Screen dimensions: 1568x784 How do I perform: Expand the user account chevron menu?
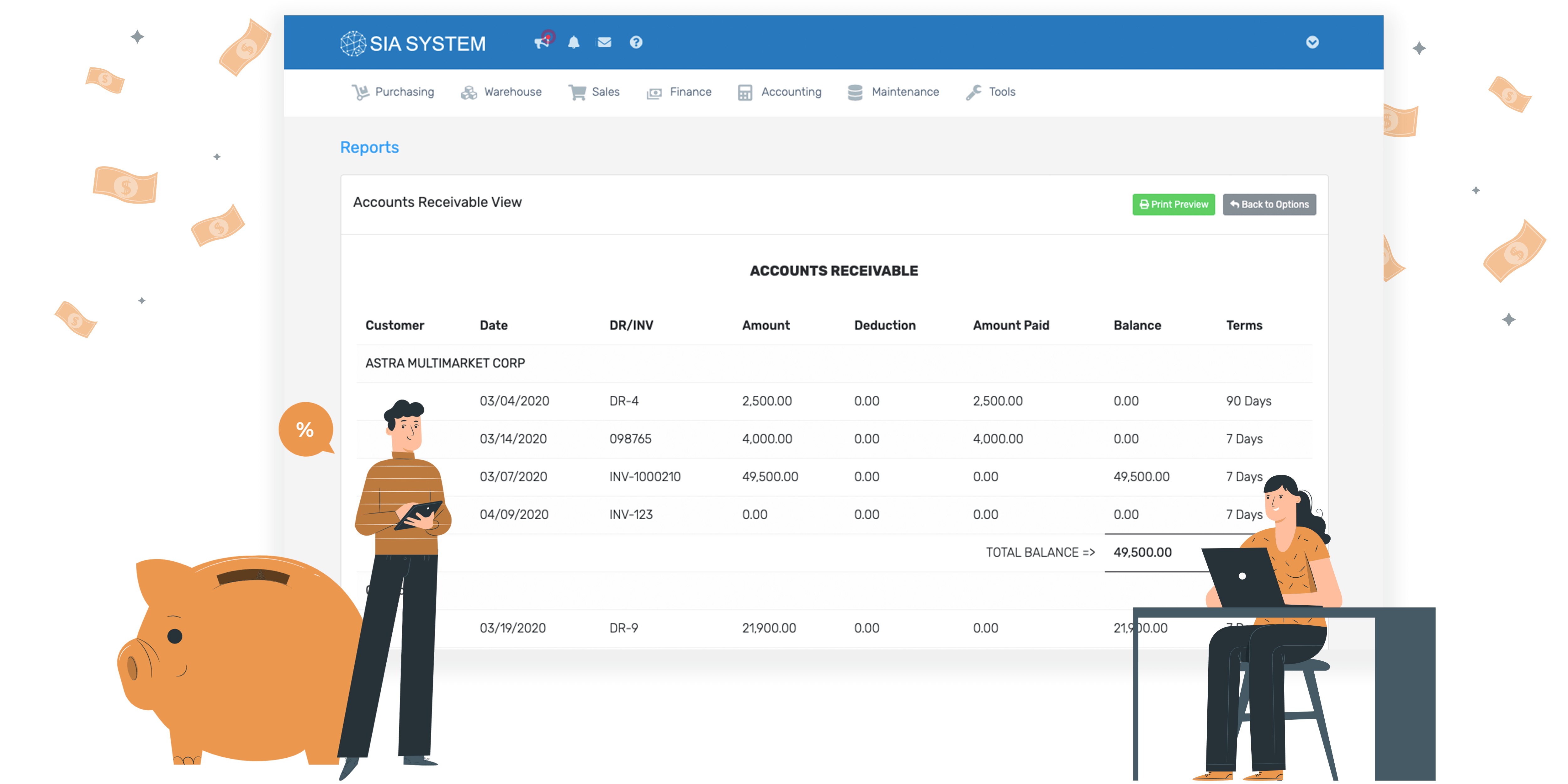[x=1312, y=43]
